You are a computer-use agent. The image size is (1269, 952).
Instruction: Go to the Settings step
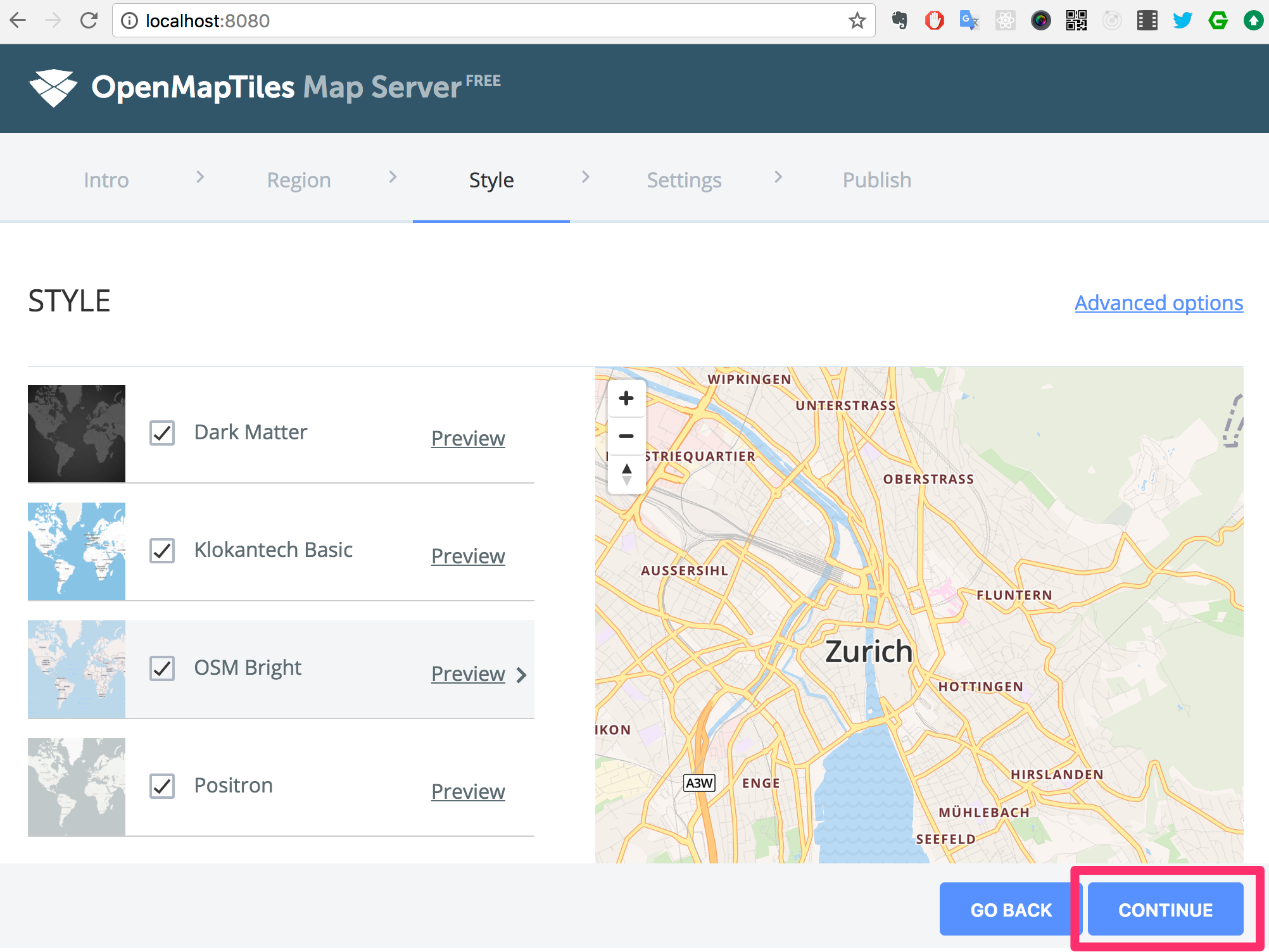pyautogui.click(x=684, y=180)
